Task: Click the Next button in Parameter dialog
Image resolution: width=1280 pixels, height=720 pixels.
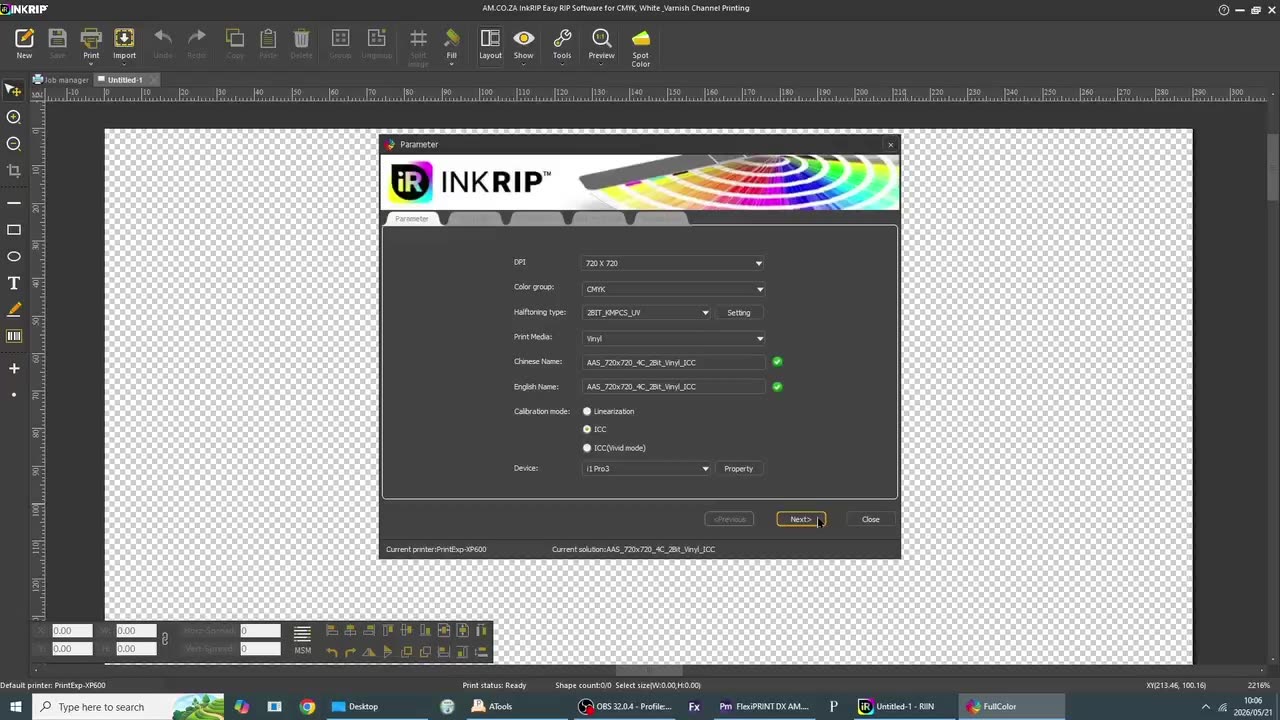Action: coord(801,519)
